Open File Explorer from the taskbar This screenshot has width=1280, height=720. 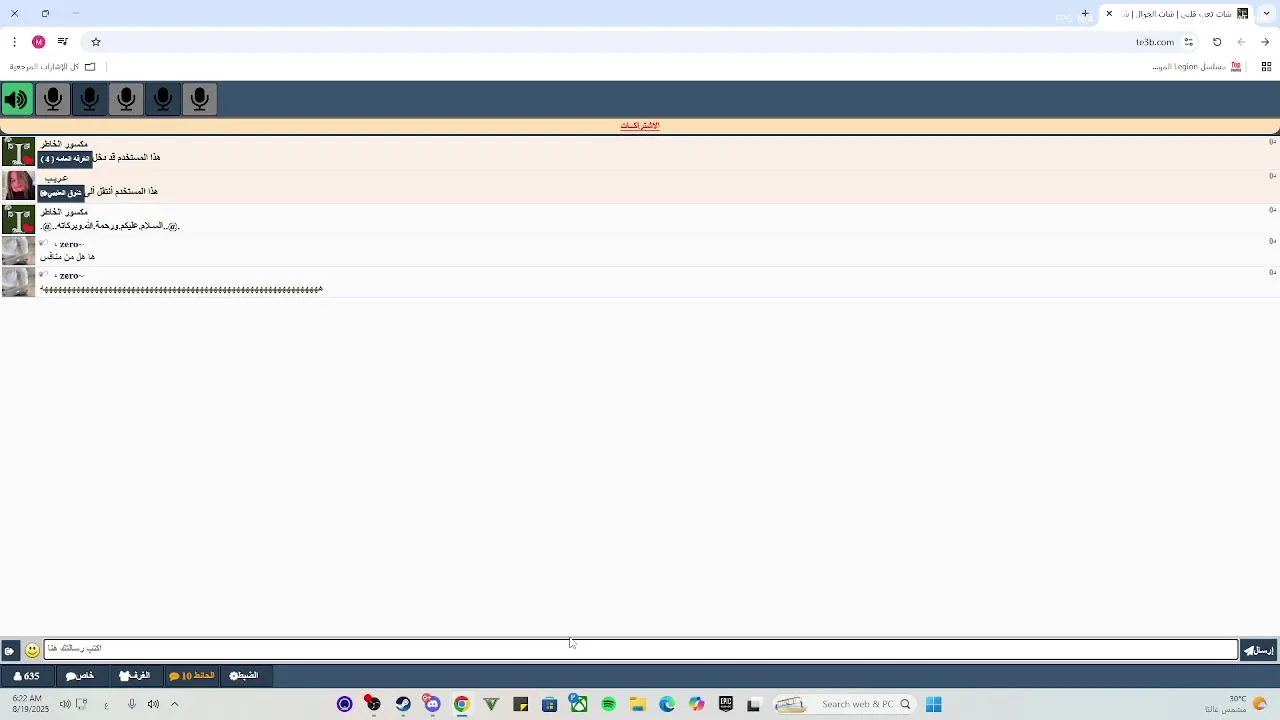tap(638, 704)
